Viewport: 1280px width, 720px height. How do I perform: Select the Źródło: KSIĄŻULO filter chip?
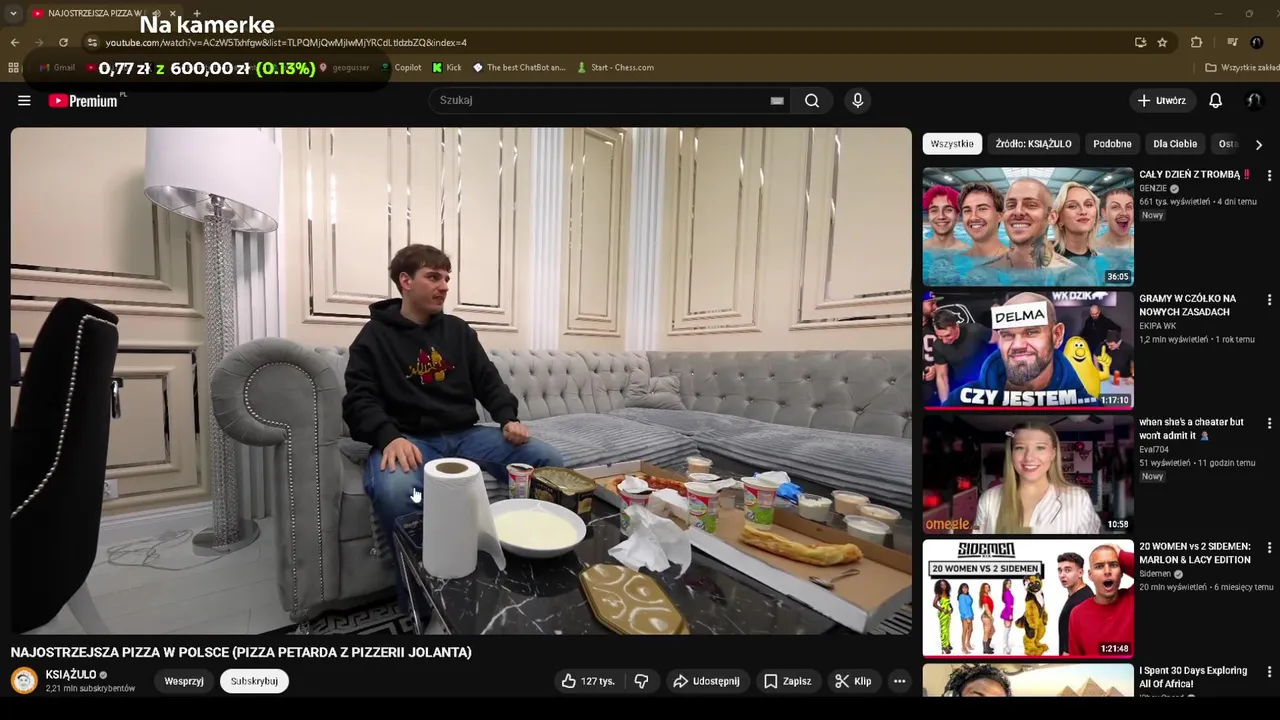point(1033,144)
